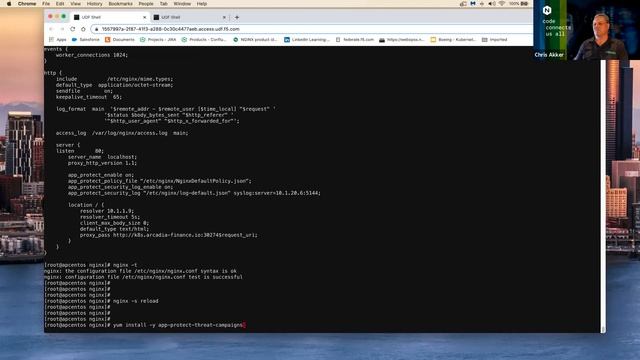Click the 'worker_connections 1024;' line
Image resolution: width=640 pixels, height=360 pixels.
[92, 55]
